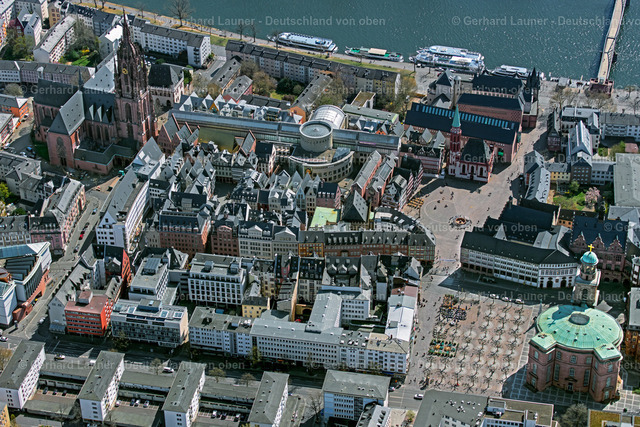Viewport: 640px width, 427px height.
Task: Click the footbridge crossing the river
Action: (610, 40)
